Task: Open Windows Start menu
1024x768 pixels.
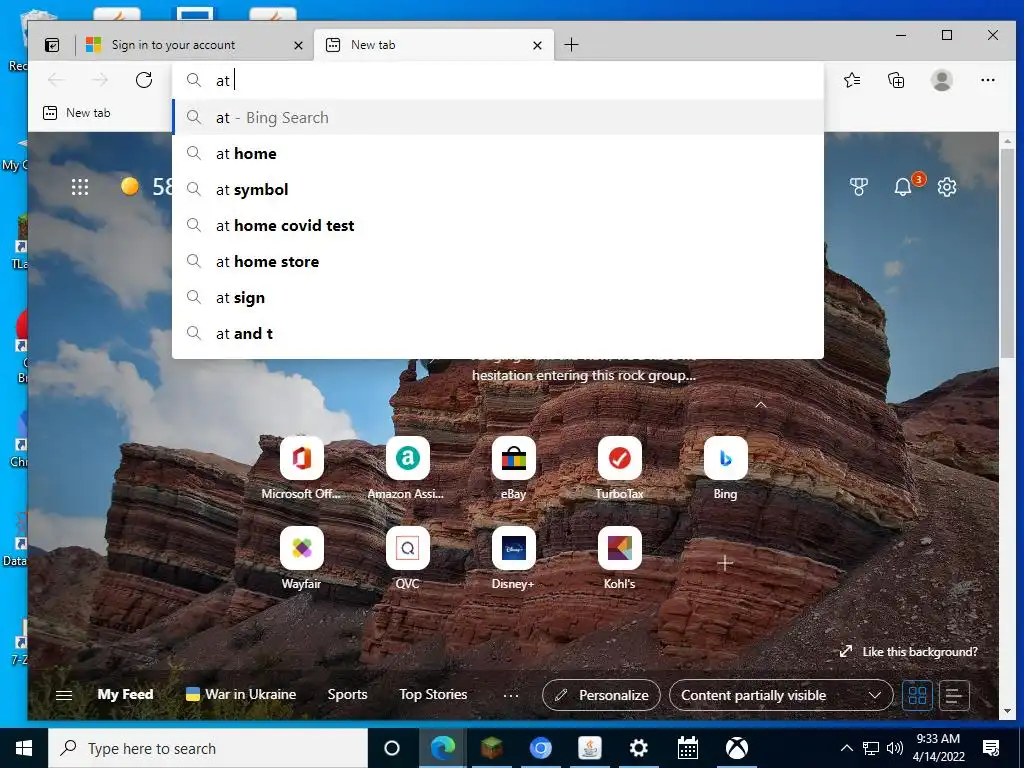Action: pyautogui.click(x=24, y=748)
